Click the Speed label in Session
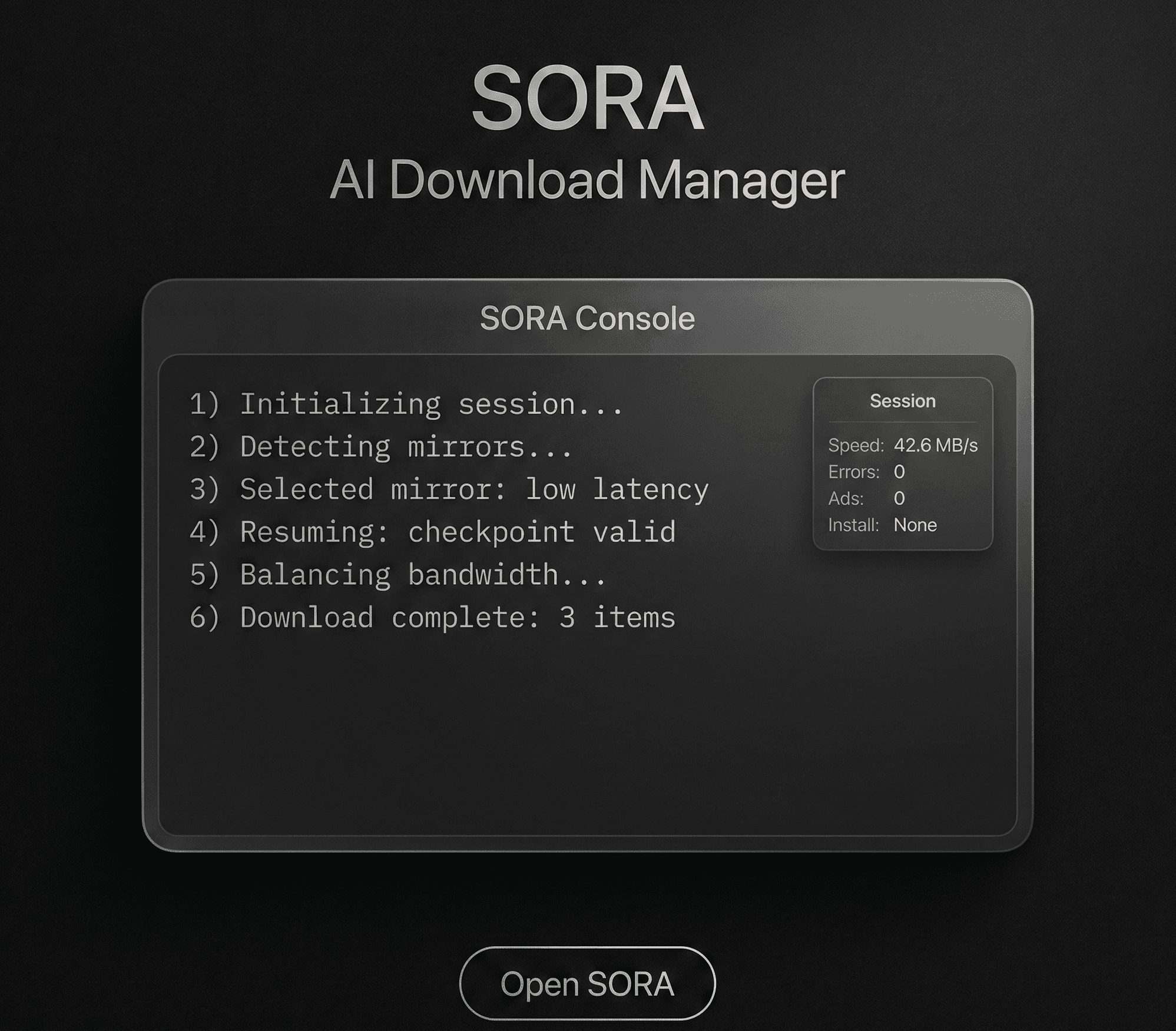 tap(856, 445)
